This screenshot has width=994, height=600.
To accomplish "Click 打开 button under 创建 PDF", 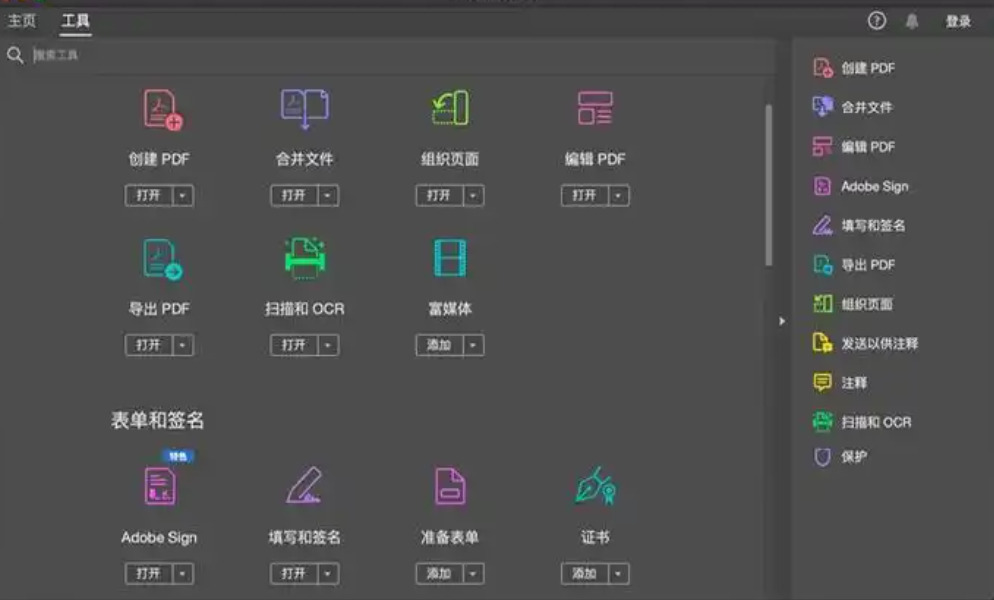I will (149, 195).
